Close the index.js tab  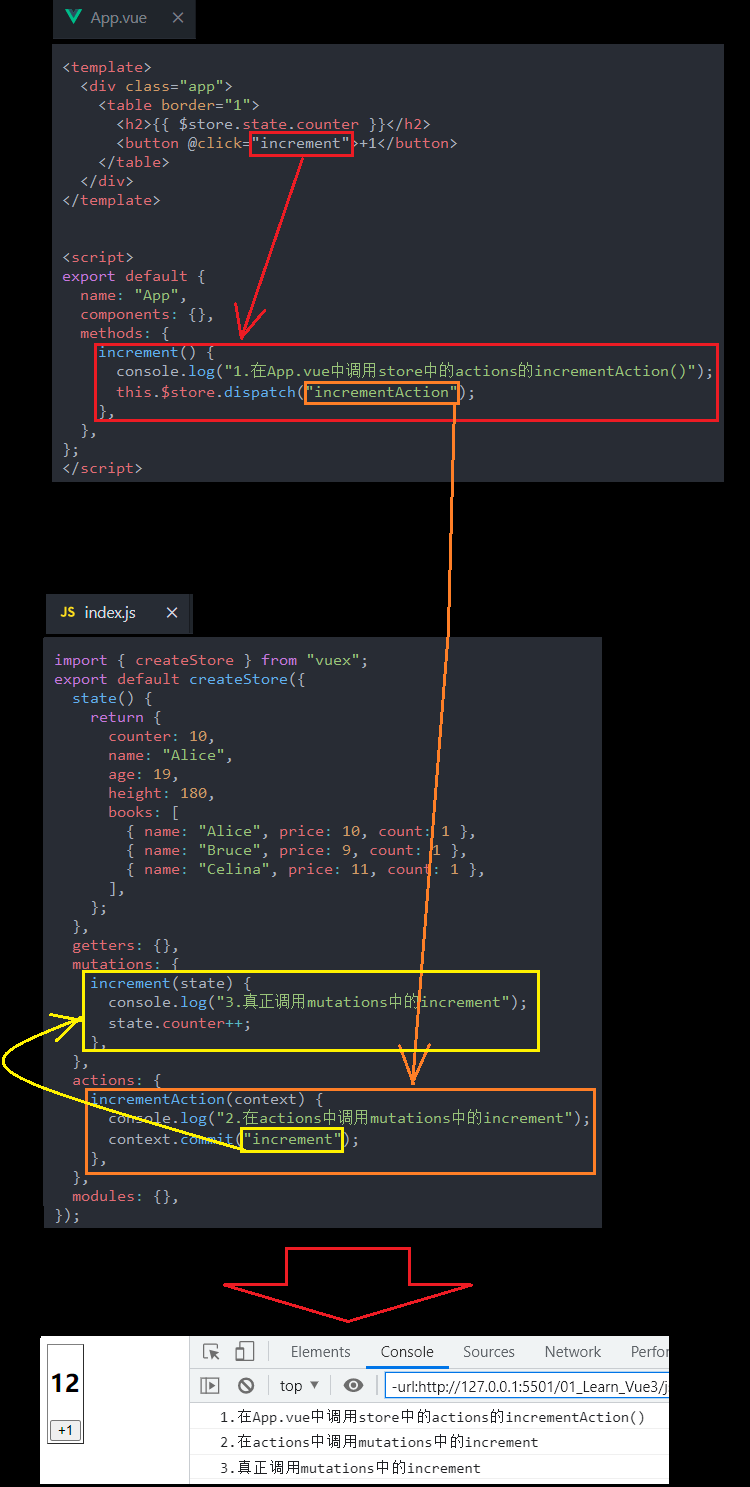click(x=172, y=613)
